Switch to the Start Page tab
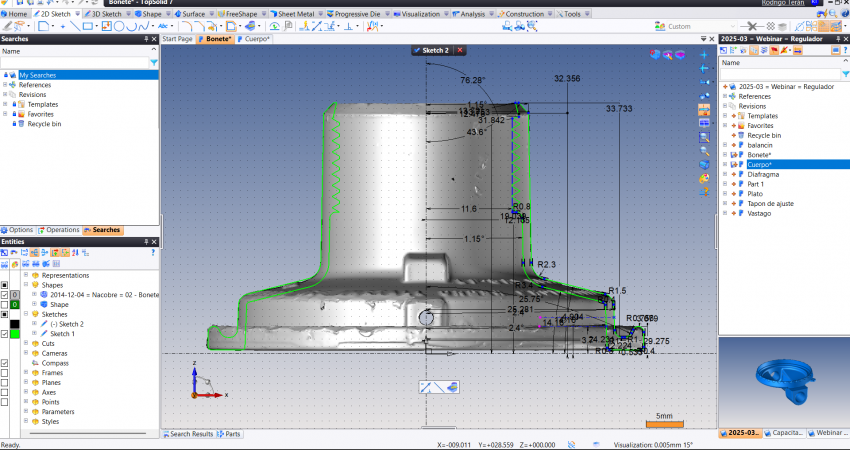This screenshot has height=450, width=850. coord(177,39)
